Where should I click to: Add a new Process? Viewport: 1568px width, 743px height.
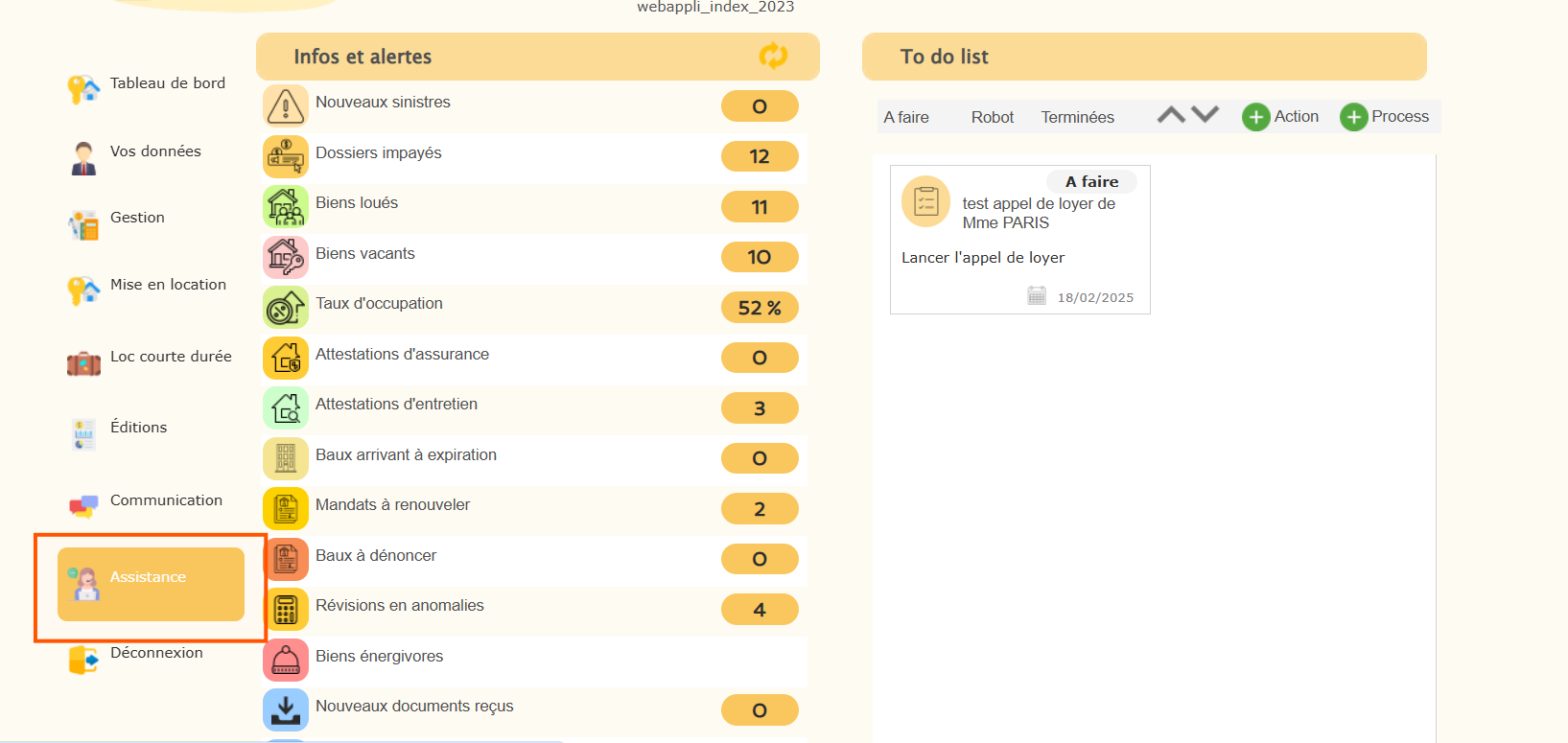click(x=1384, y=117)
